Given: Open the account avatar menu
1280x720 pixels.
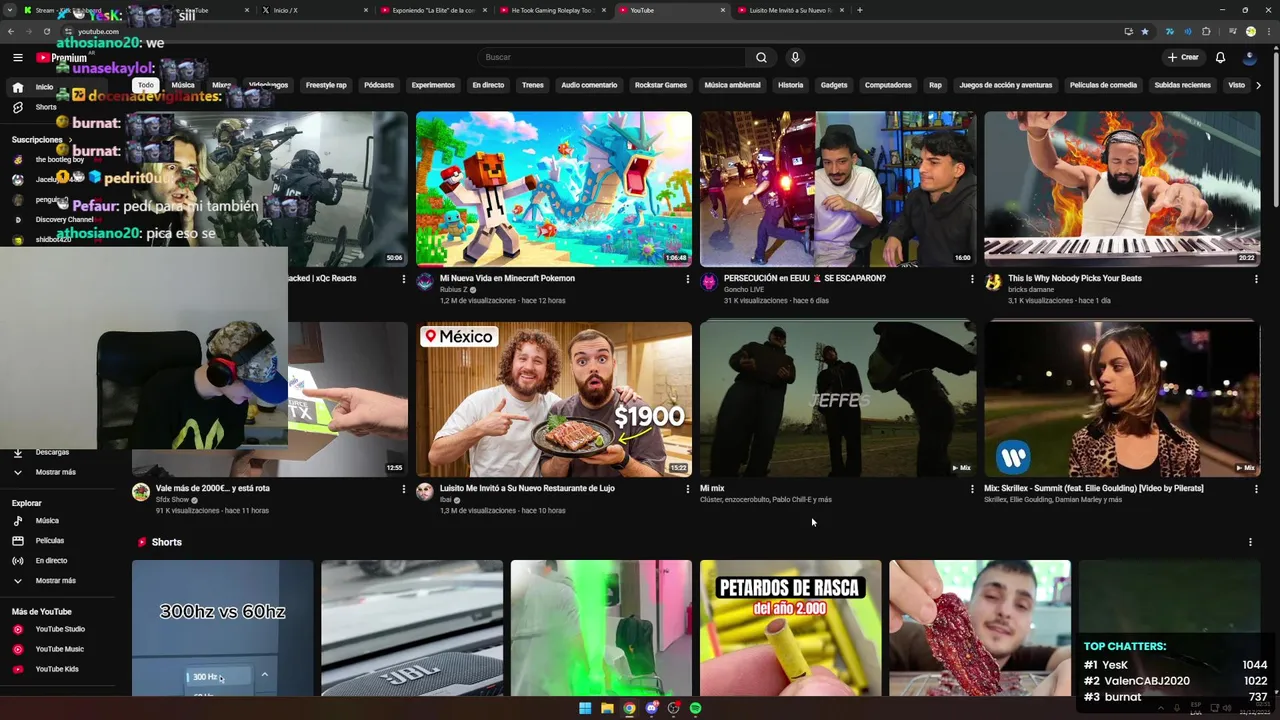Looking at the screenshot, I should [x=1249, y=57].
